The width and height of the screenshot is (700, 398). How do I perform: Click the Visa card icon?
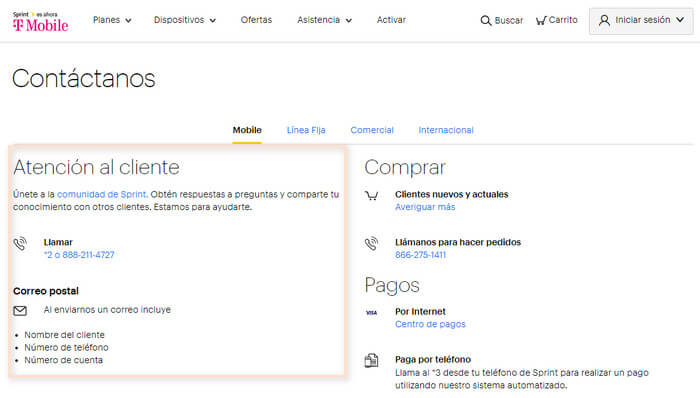tap(371, 313)
